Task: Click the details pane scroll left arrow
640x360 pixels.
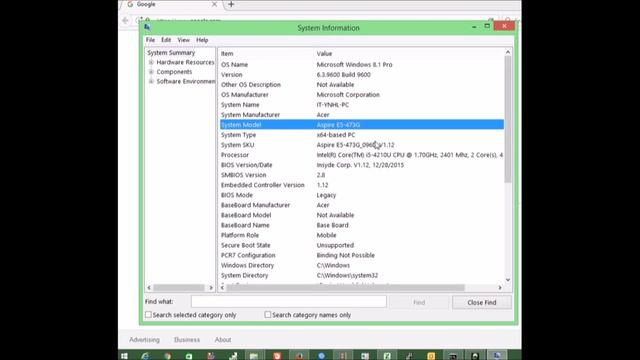Action: (222, 288)
